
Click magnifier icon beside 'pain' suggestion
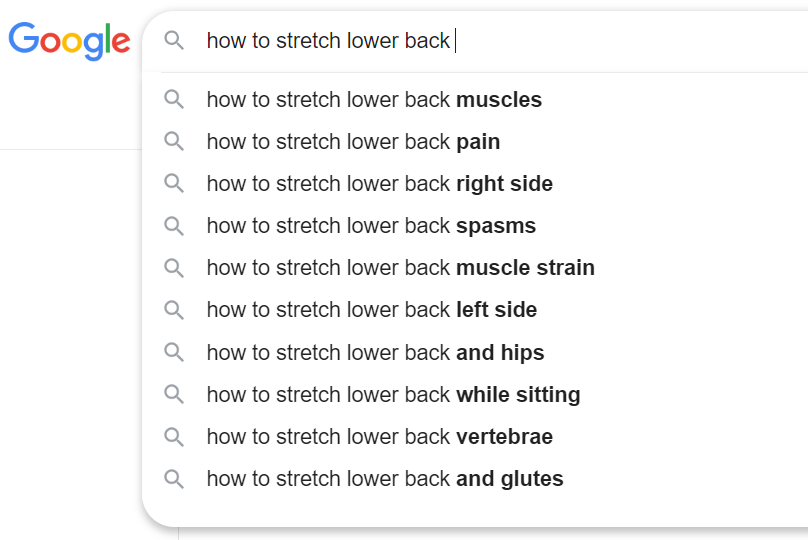[x=174, y=142]
